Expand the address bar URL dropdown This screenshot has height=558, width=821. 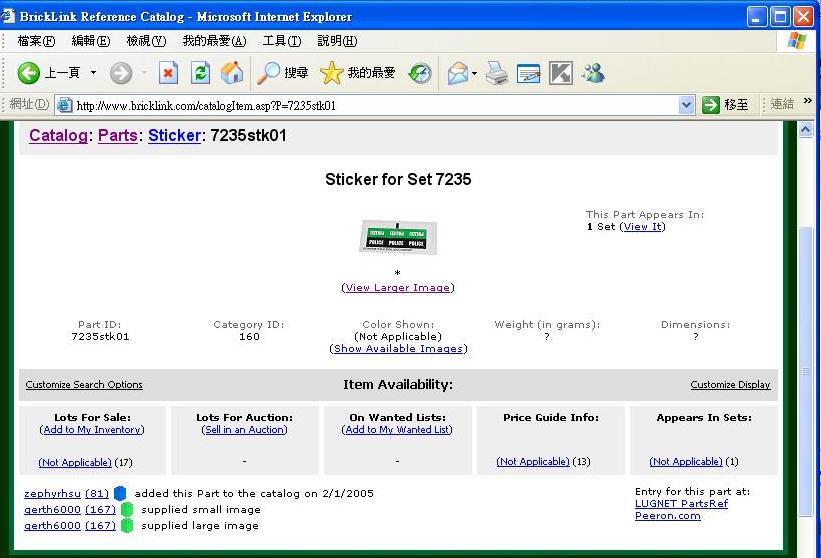686,105
